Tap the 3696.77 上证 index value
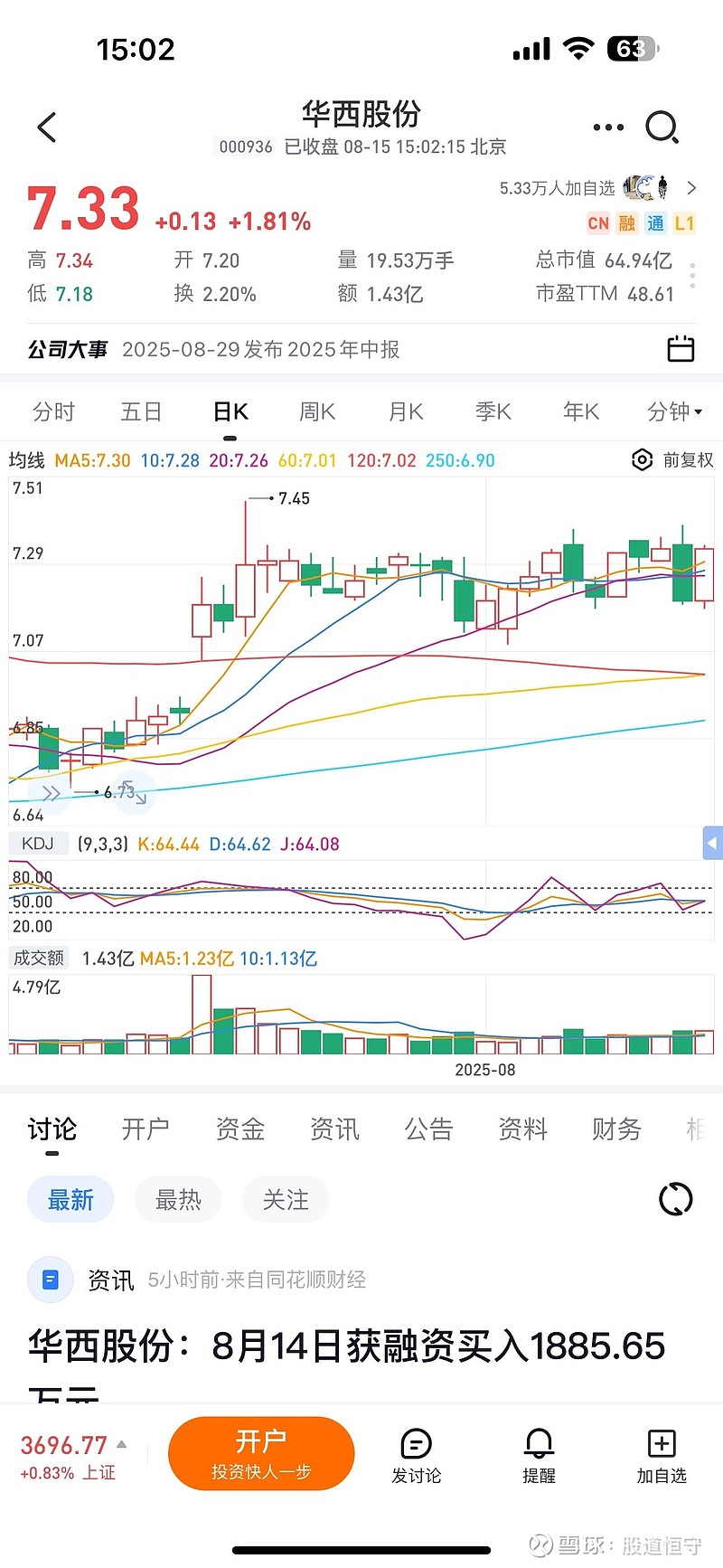 (63, 1445)
